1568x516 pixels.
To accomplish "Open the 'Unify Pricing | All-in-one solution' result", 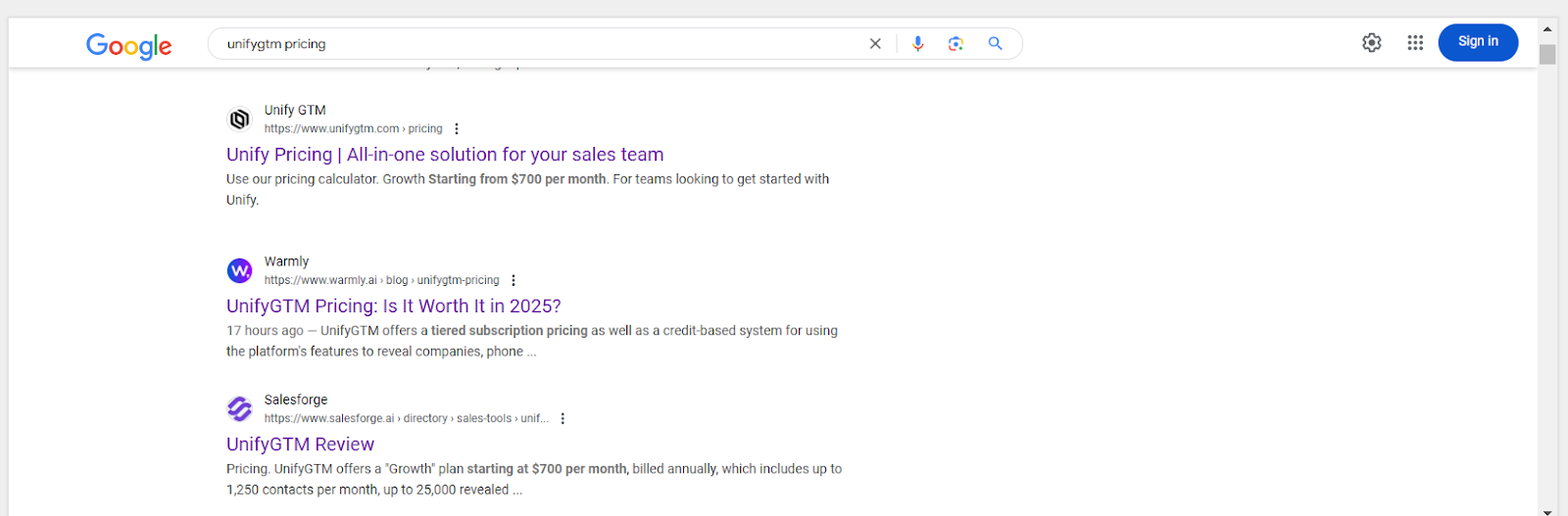I will coord(445,155).
